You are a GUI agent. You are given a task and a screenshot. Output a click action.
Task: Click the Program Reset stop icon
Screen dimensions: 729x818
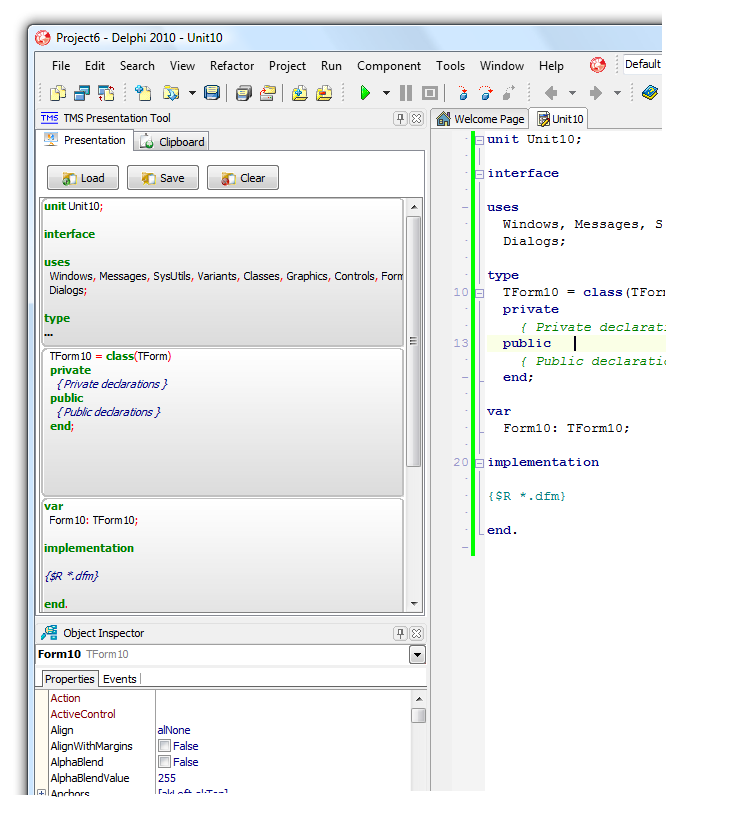coord(430,93)
